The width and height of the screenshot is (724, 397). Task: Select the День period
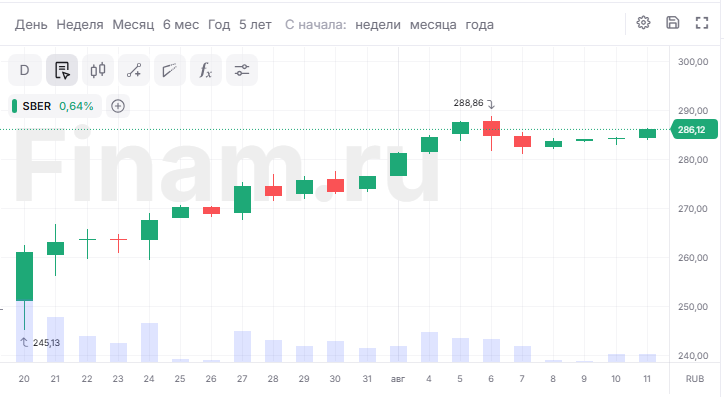[31, 24]
